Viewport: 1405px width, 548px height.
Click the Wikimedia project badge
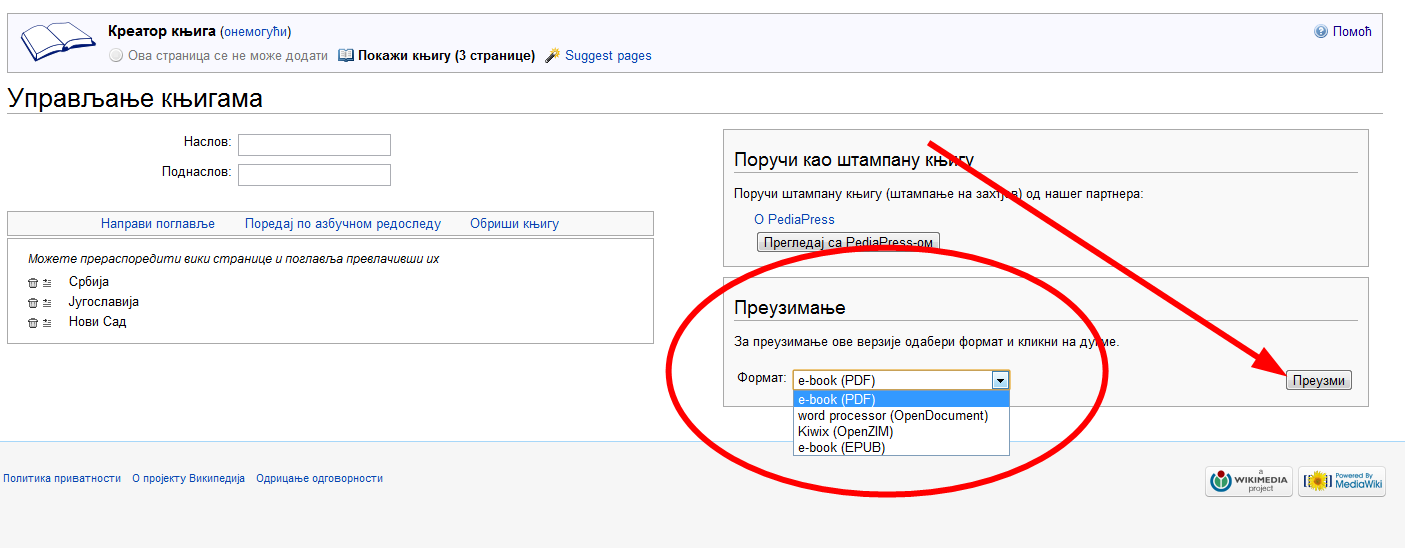[1248, 481]
